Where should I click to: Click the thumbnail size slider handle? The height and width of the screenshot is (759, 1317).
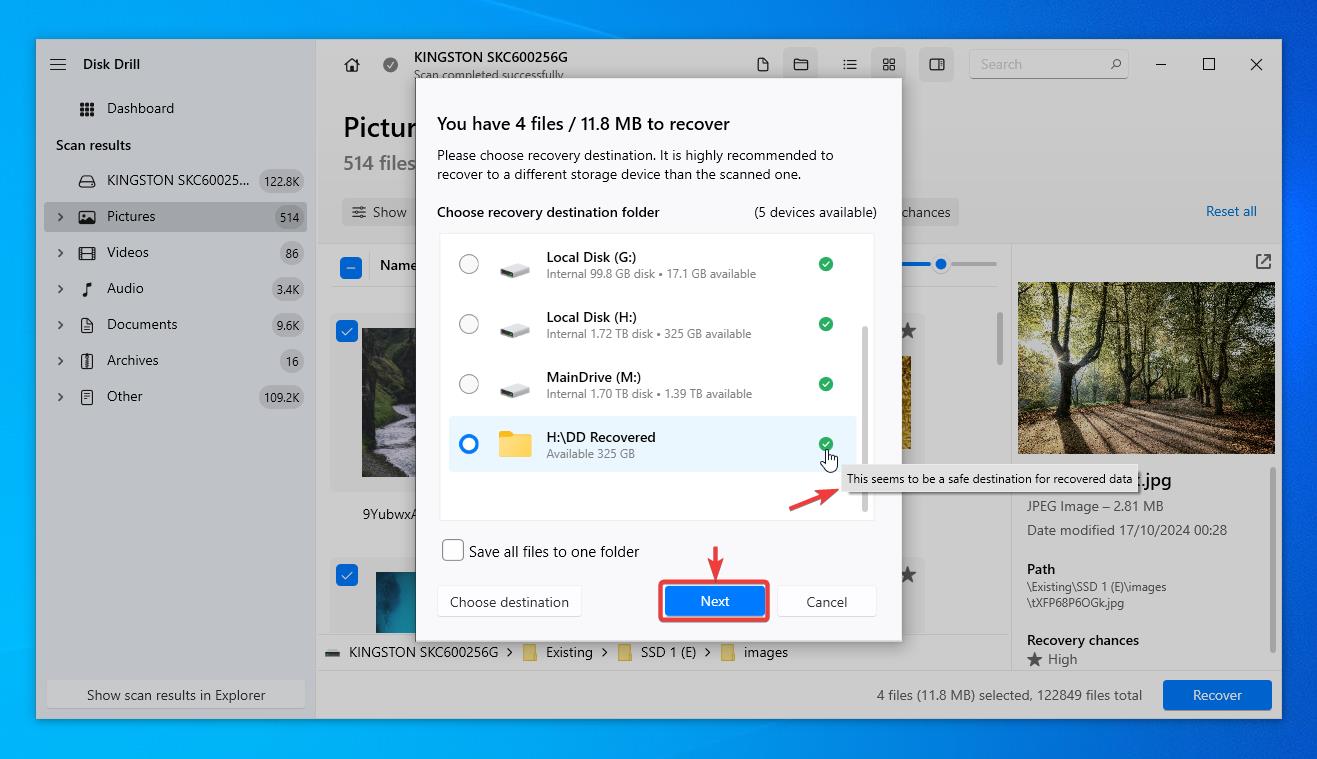pos(941,264)
